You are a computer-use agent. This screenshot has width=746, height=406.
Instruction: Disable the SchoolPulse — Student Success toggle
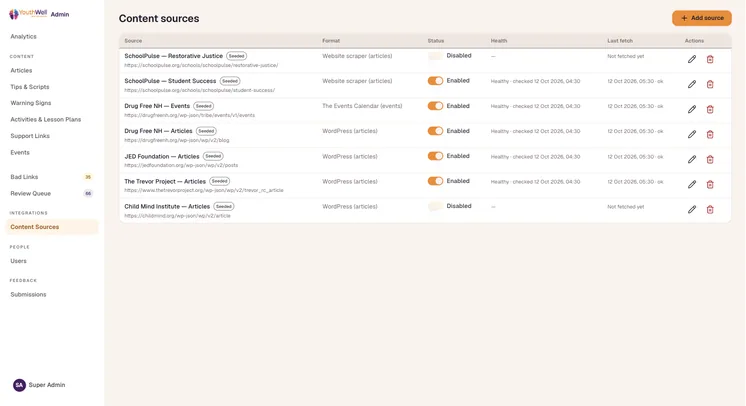click(x=435, y=81)
